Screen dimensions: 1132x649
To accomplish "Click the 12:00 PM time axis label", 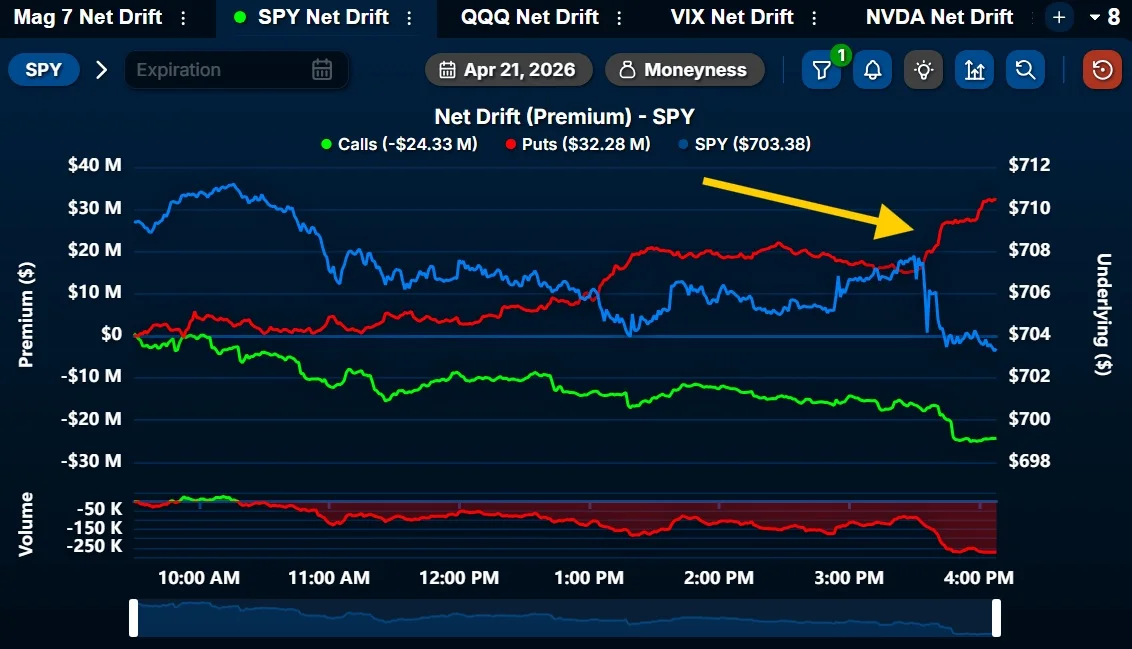I will [458, 578].
